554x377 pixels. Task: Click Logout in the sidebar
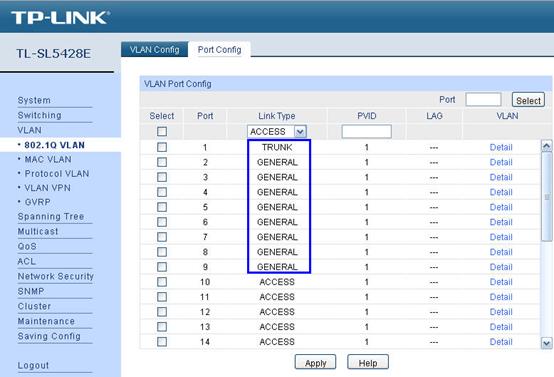coord(33,365)
